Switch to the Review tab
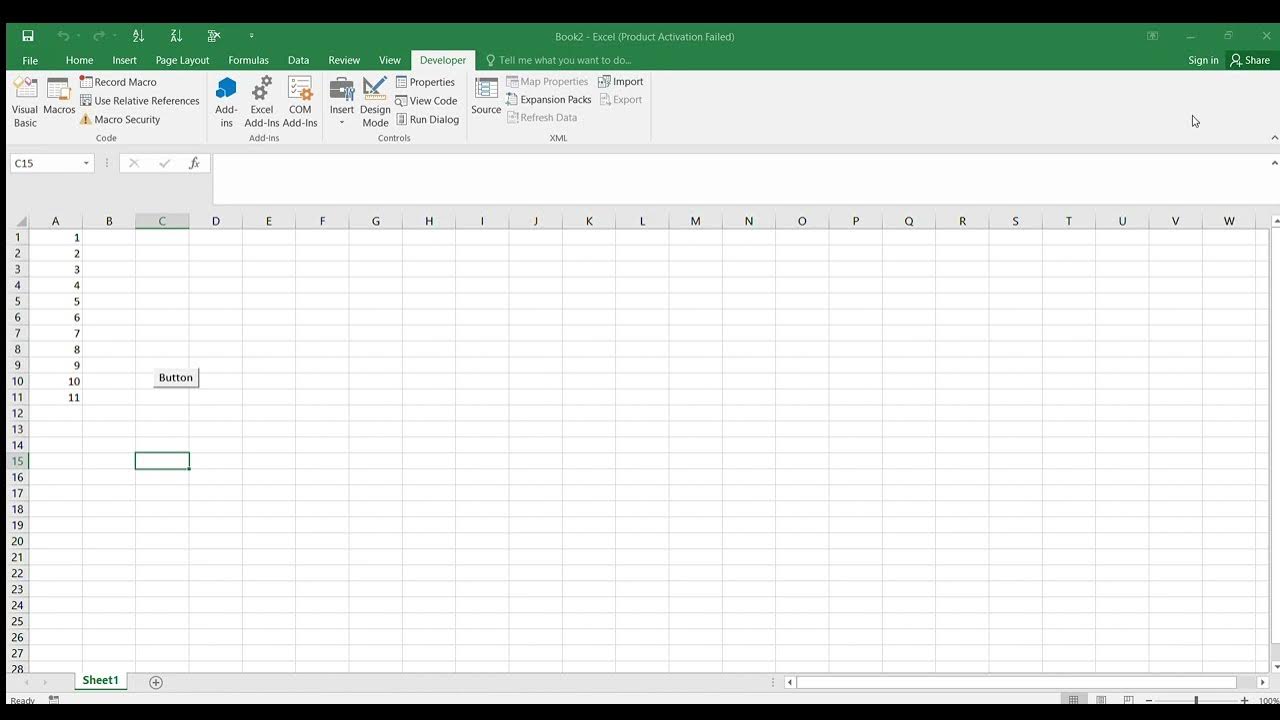This screenshot has width=1280, height=720. point(344,60)
